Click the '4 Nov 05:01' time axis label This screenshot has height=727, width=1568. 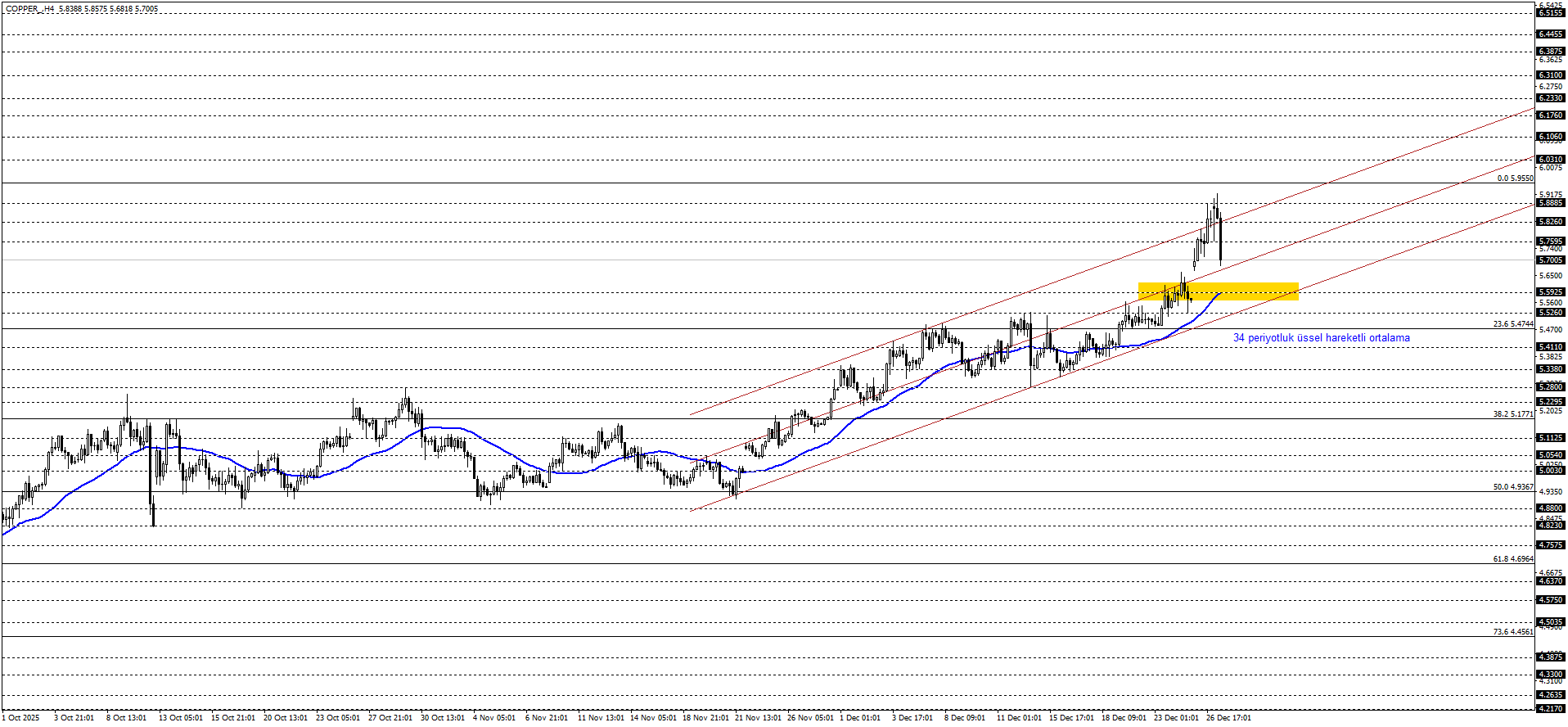pyautogui.click(x=494, y=718)
